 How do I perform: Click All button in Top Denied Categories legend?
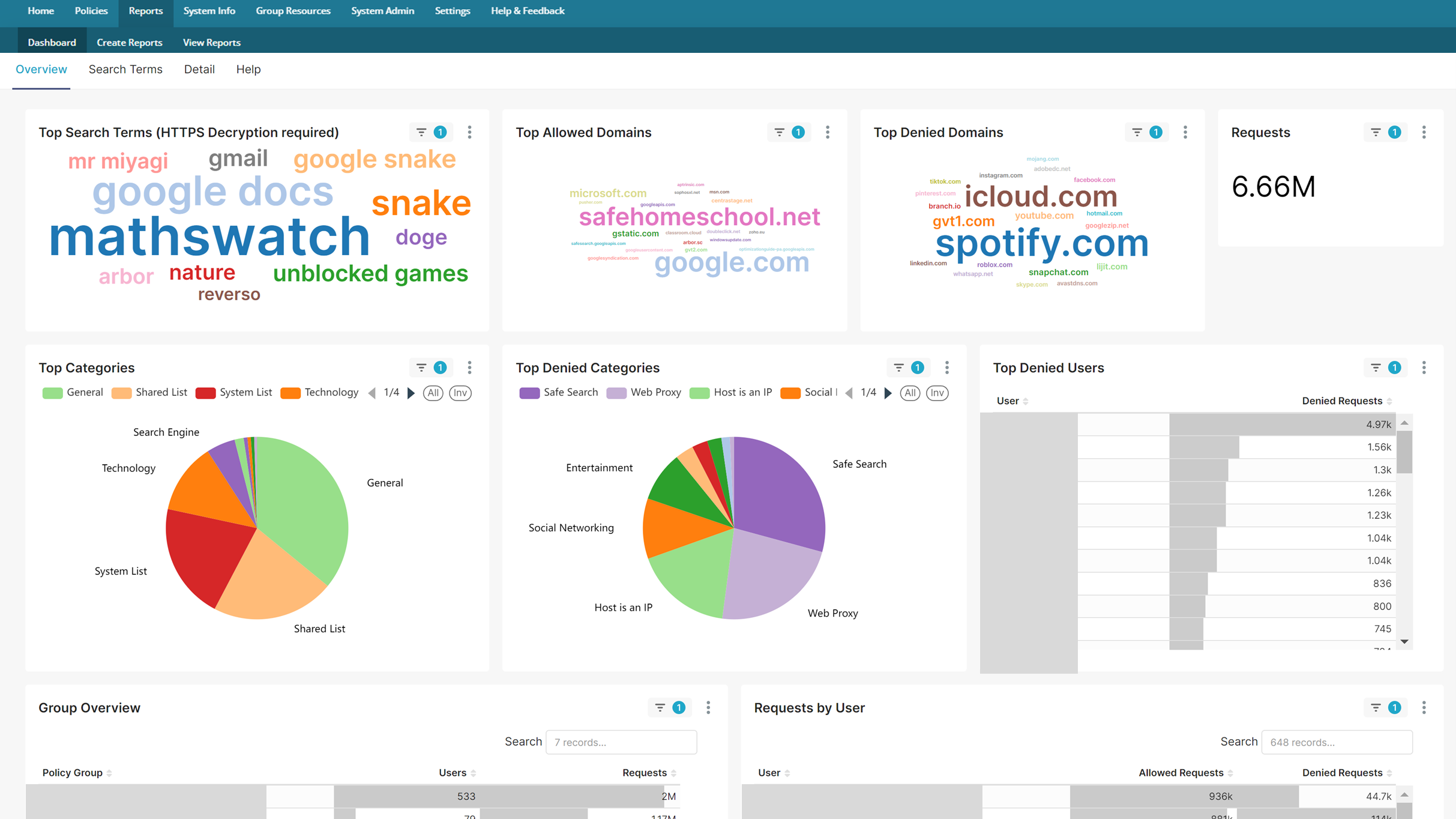910,393
